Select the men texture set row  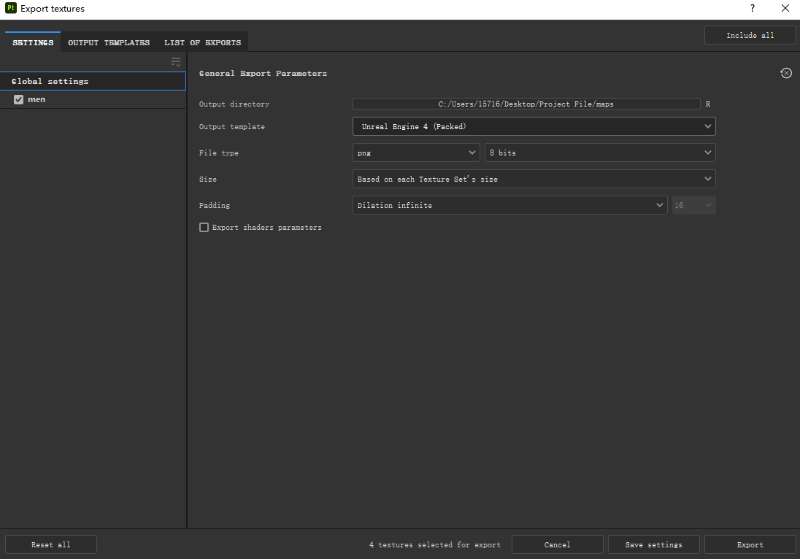pos(93,99)
